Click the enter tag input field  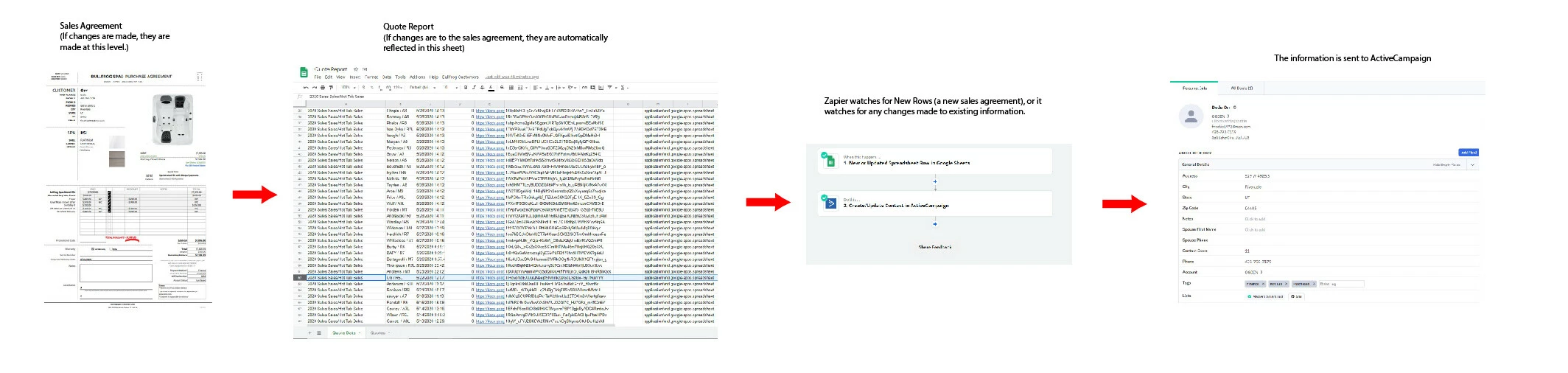click(x=1341, y=284)
